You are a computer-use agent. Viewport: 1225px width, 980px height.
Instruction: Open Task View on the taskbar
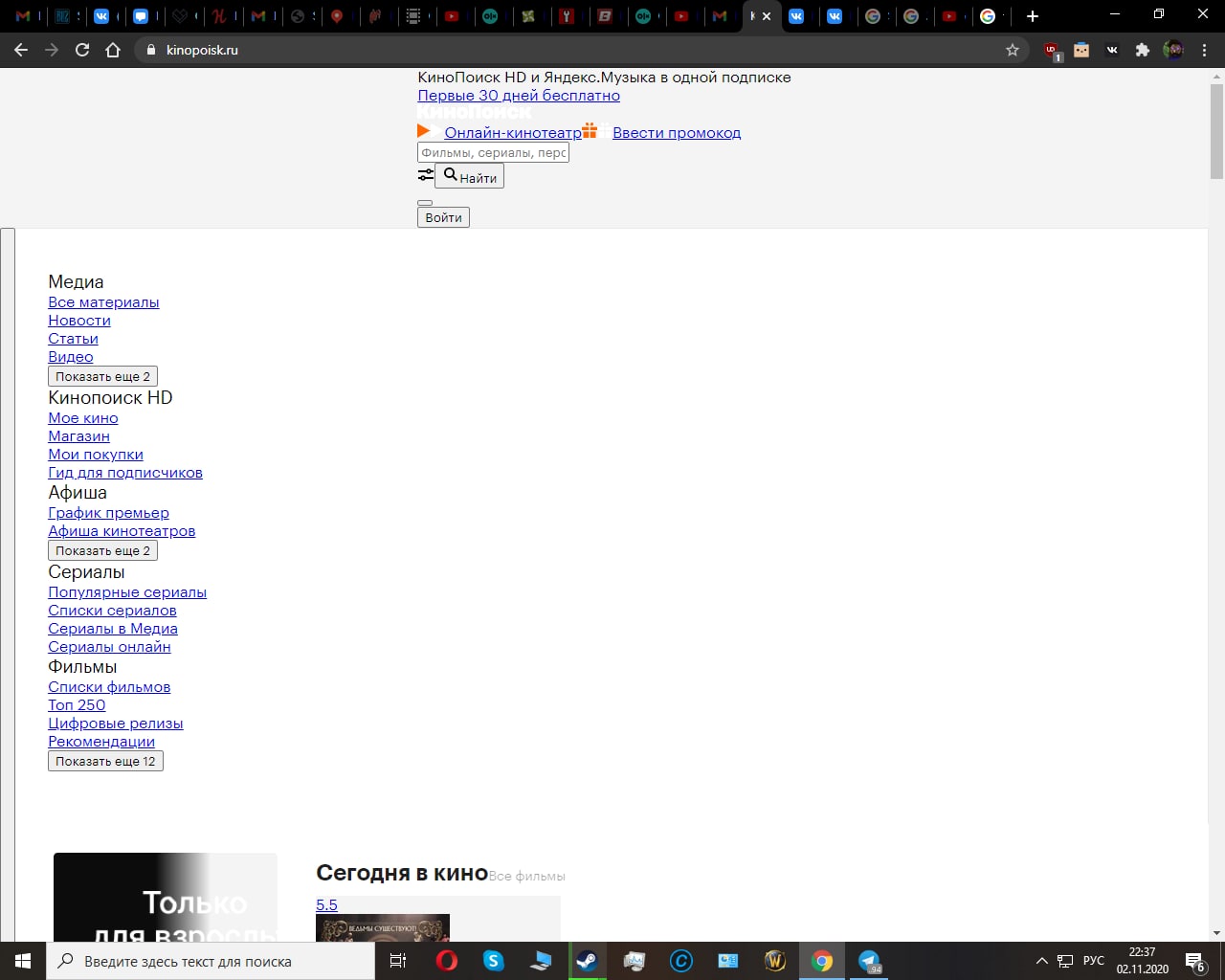pos(398,961)
